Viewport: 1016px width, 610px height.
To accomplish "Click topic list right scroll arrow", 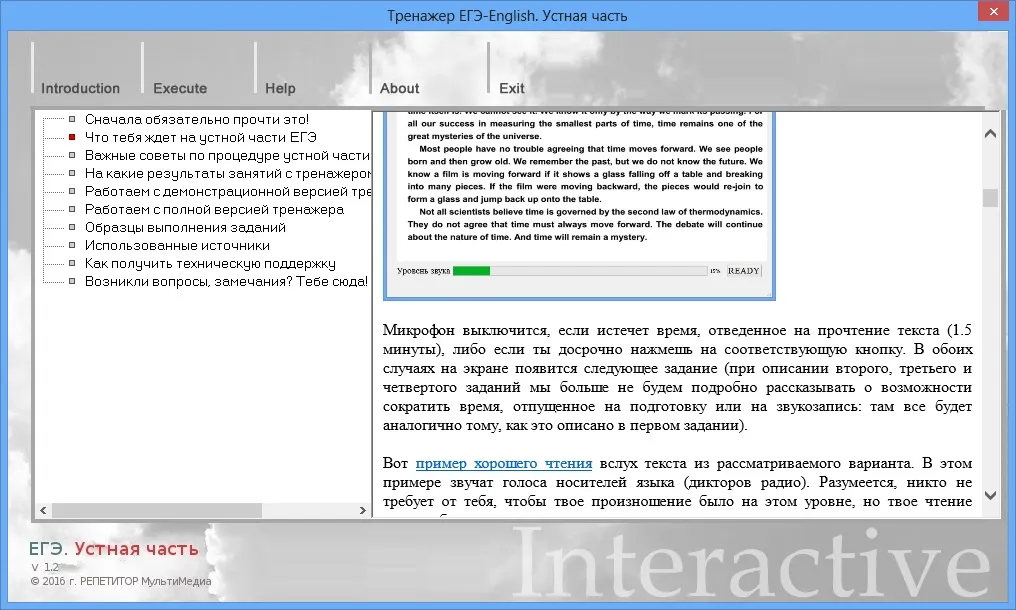I will [x=362, y=511].
